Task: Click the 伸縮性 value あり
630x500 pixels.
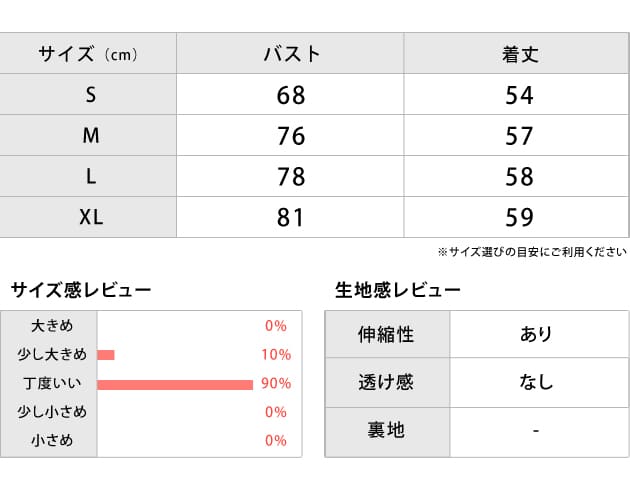Action: 536,334
